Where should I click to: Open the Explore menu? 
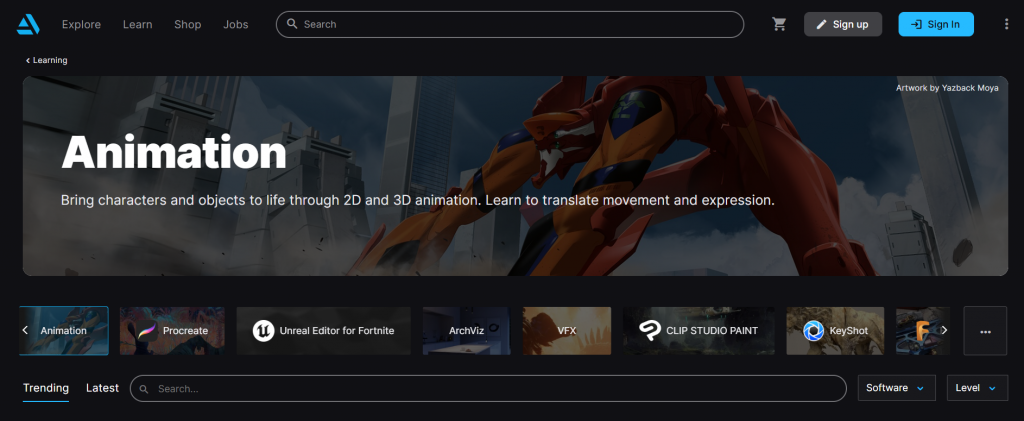coord(82,24)
